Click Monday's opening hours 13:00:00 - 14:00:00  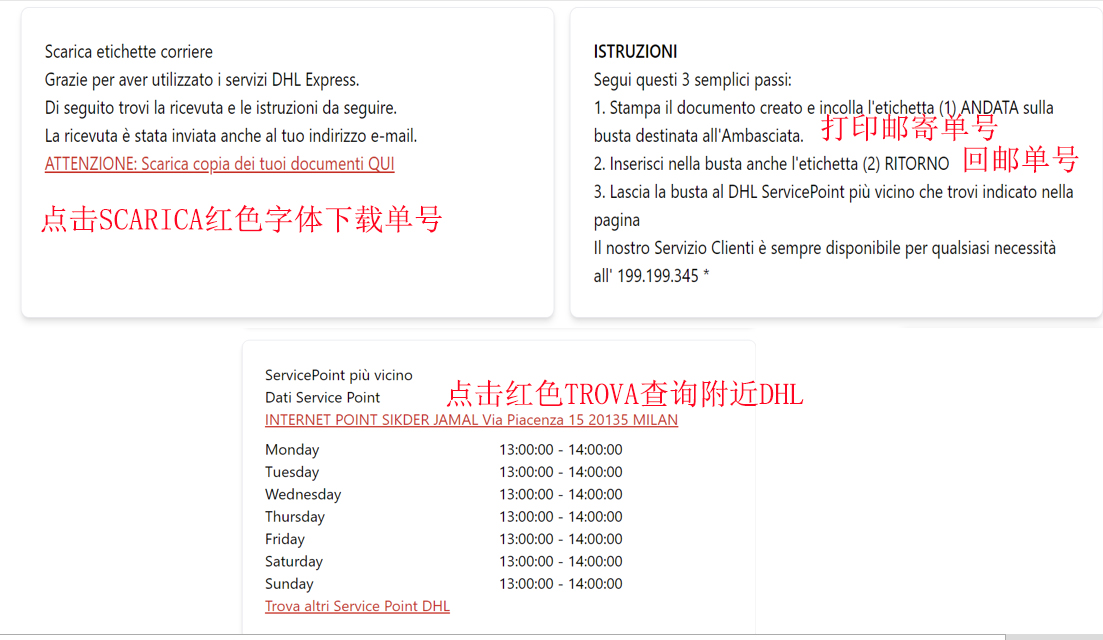coord(561,449)
